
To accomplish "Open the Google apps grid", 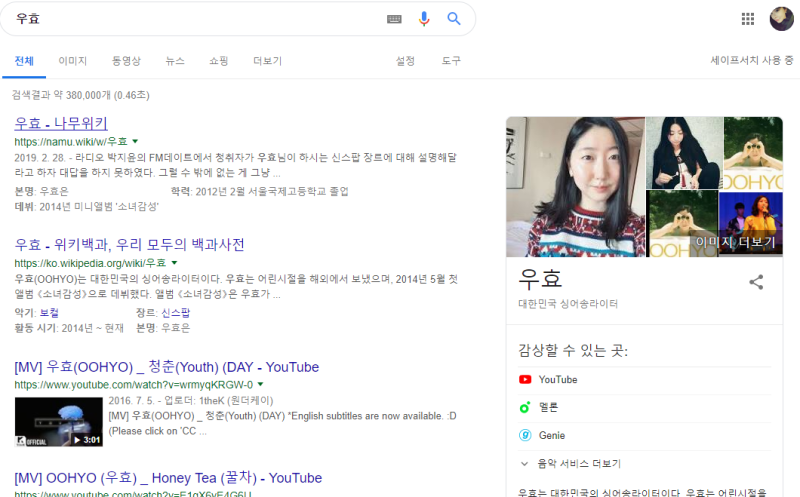I will 747,19.
